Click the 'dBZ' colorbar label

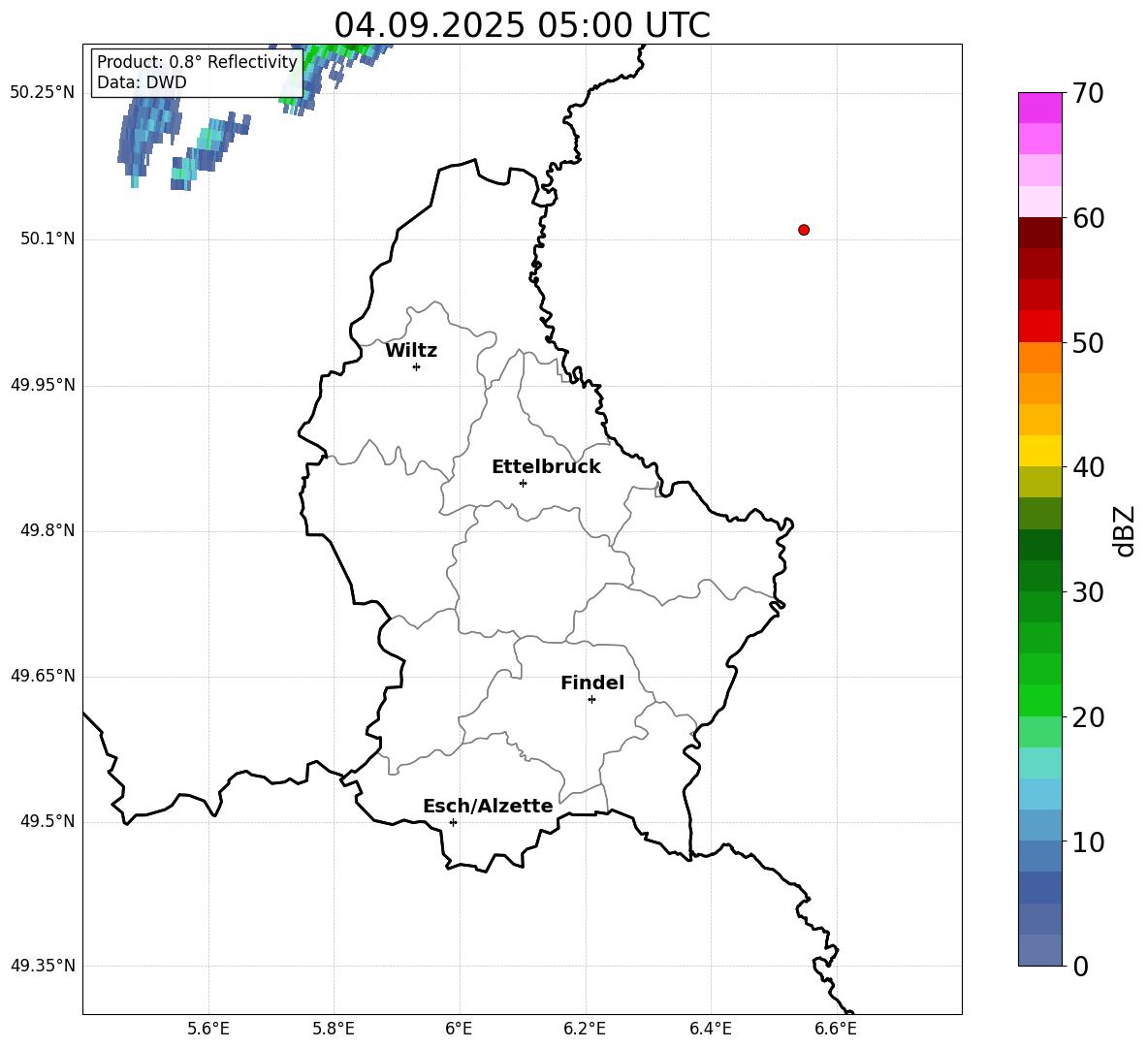[1123, 530]
